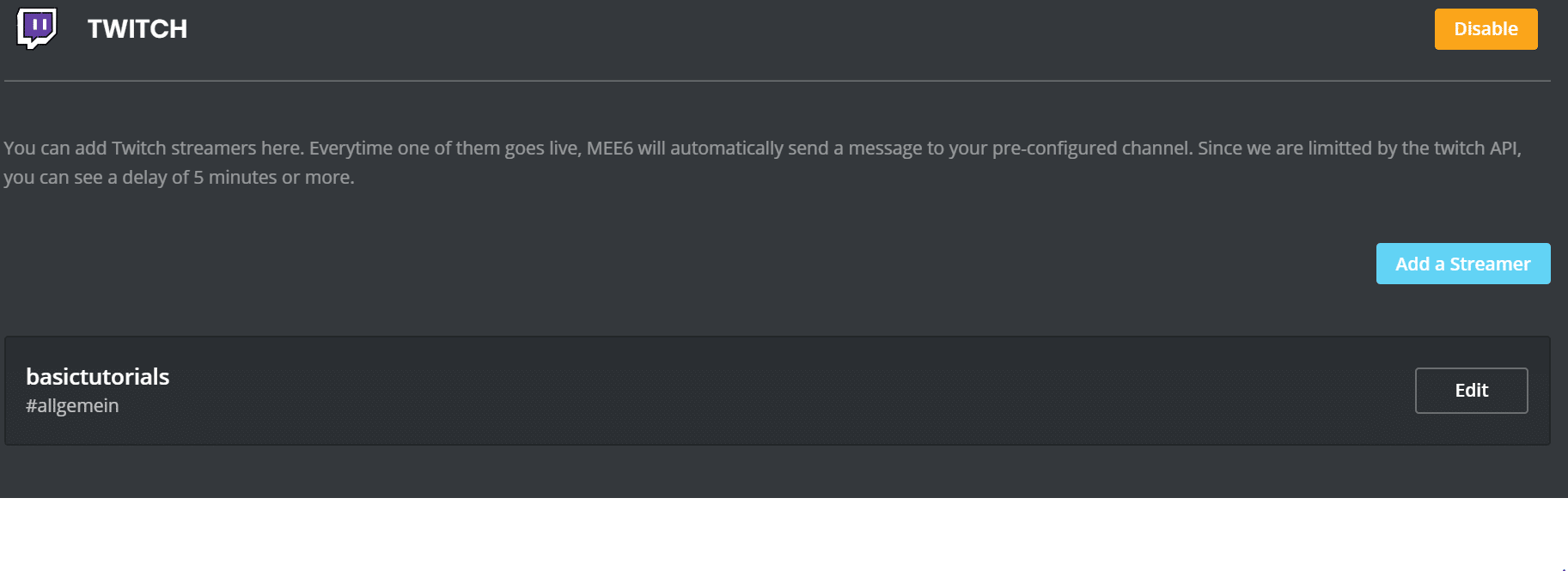Disable the Twitch plugin
The image size is (1568, 571).
point(1486,29)
